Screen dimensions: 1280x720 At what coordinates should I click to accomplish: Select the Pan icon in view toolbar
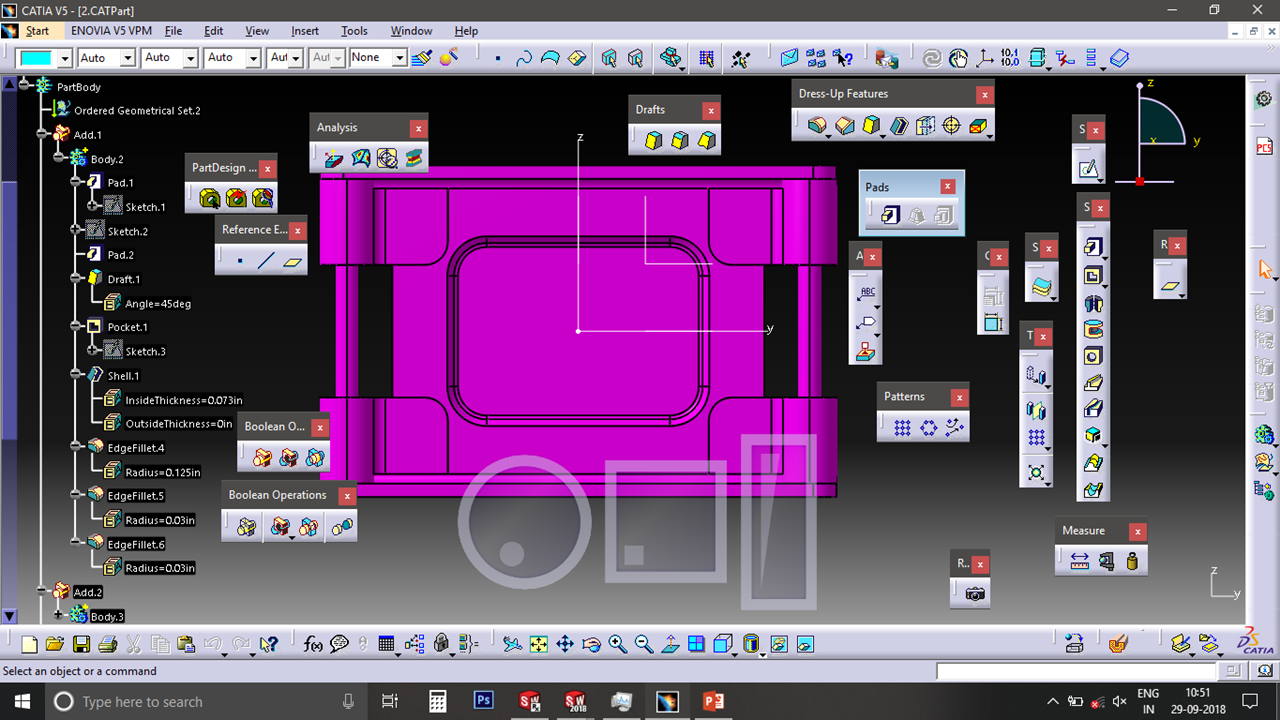pos(564,644)
